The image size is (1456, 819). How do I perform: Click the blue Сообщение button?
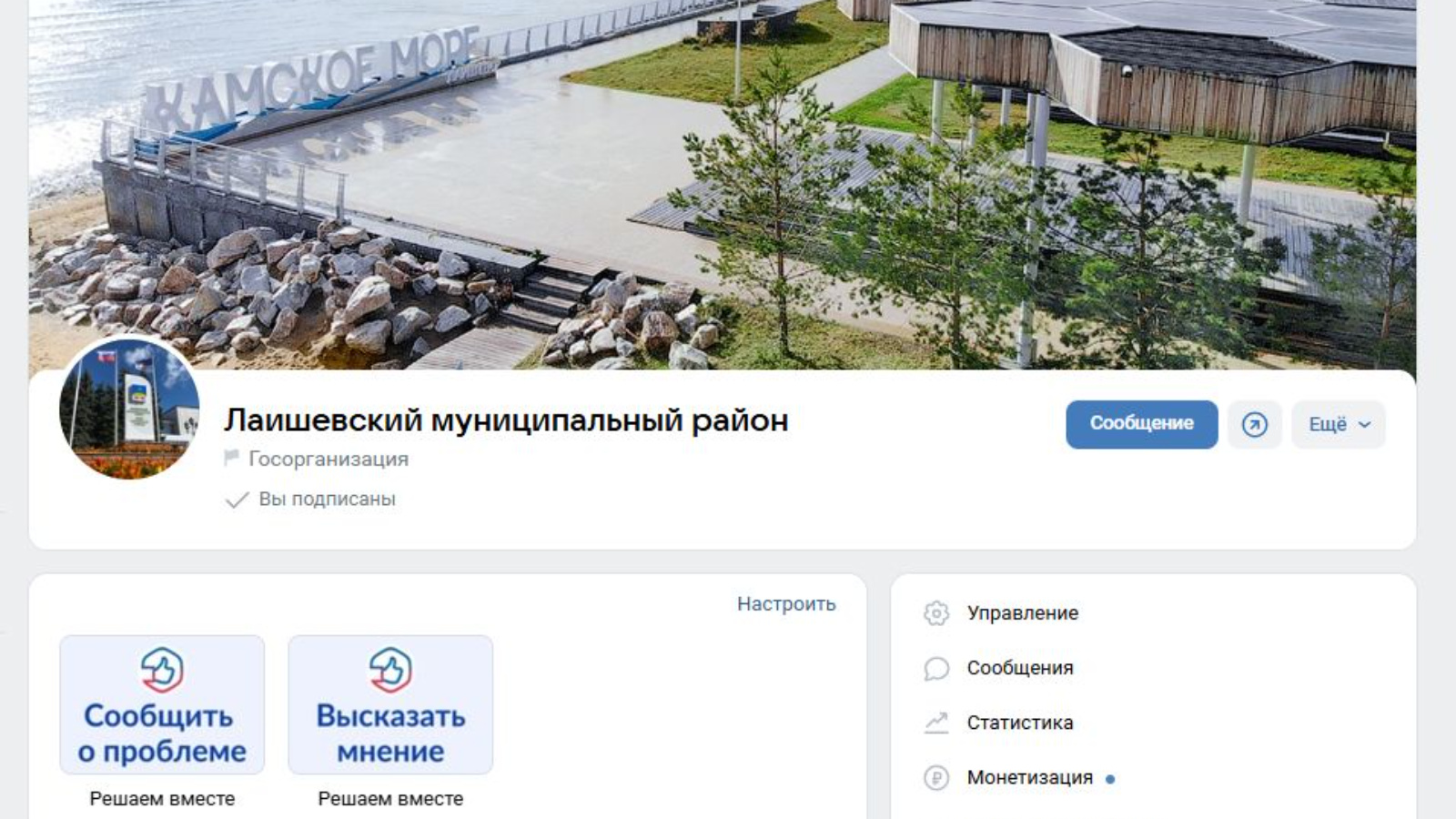(x=1141, y=424)
